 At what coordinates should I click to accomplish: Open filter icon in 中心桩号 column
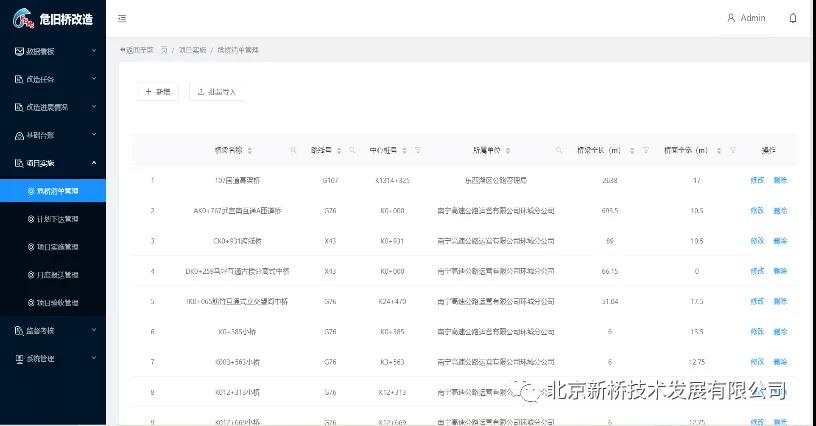pos(417,150)
